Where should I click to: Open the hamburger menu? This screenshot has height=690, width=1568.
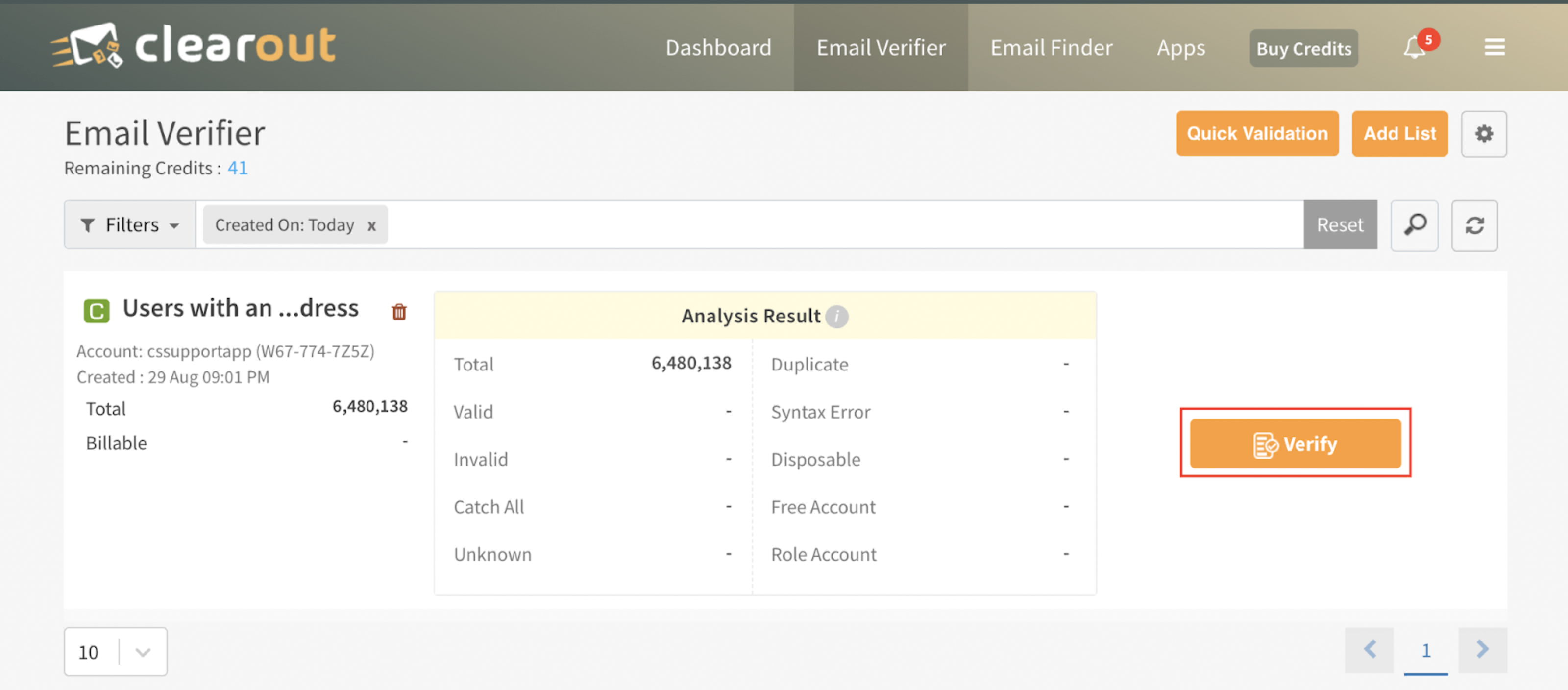[1494, 48]
